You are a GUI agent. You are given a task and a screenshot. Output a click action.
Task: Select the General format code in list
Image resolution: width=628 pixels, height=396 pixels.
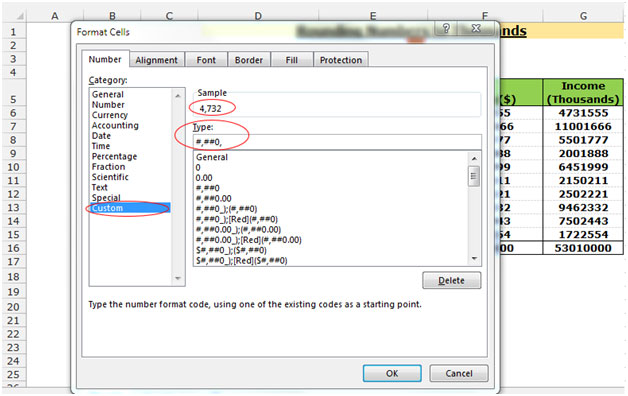pos(211,157)
